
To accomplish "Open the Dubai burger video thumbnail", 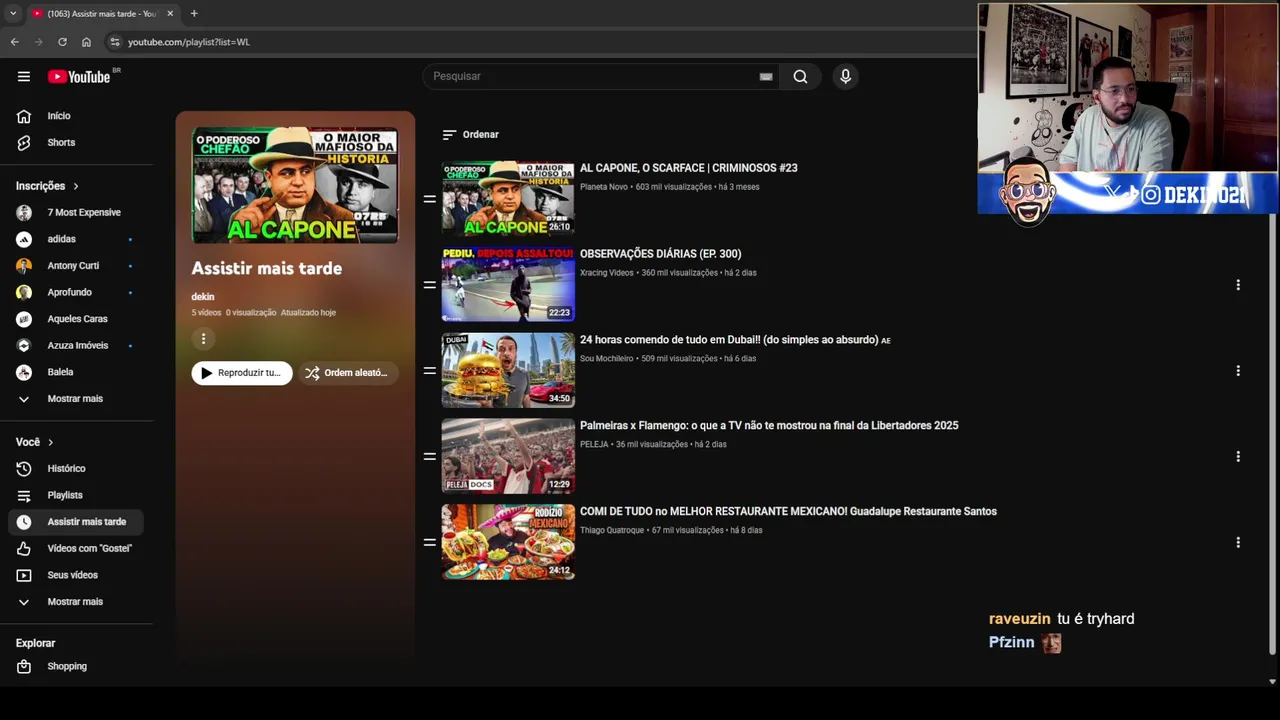I will click(x=508, y=371).
